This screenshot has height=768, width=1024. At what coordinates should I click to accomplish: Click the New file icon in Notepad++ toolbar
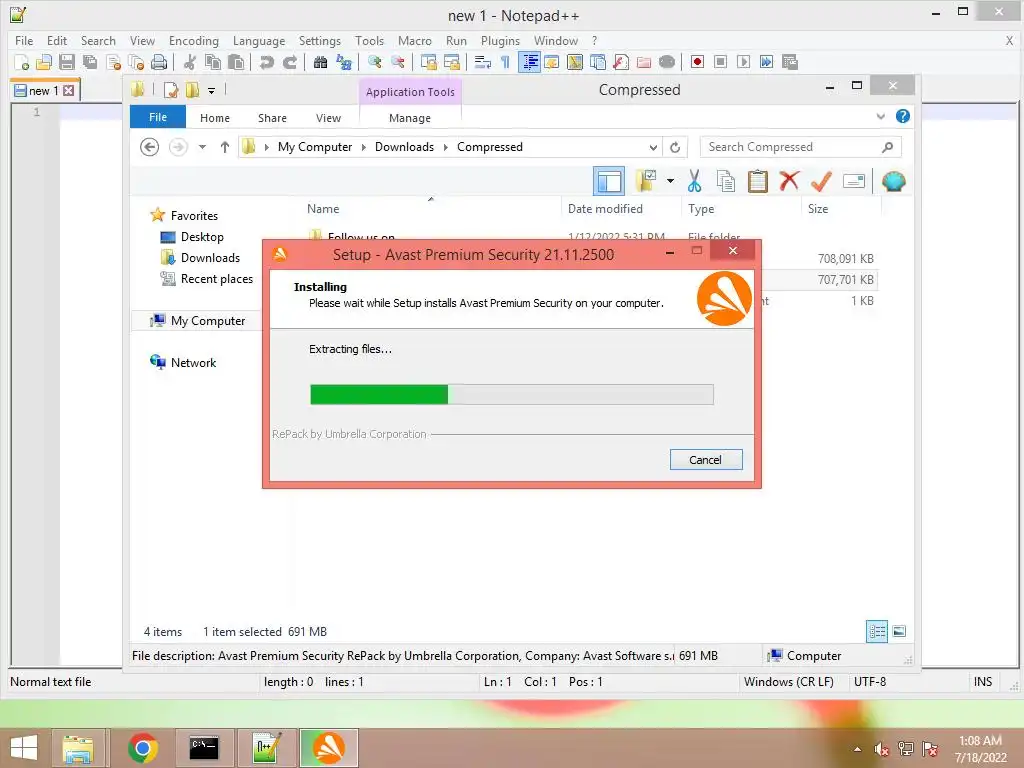(x=22, y=62)
